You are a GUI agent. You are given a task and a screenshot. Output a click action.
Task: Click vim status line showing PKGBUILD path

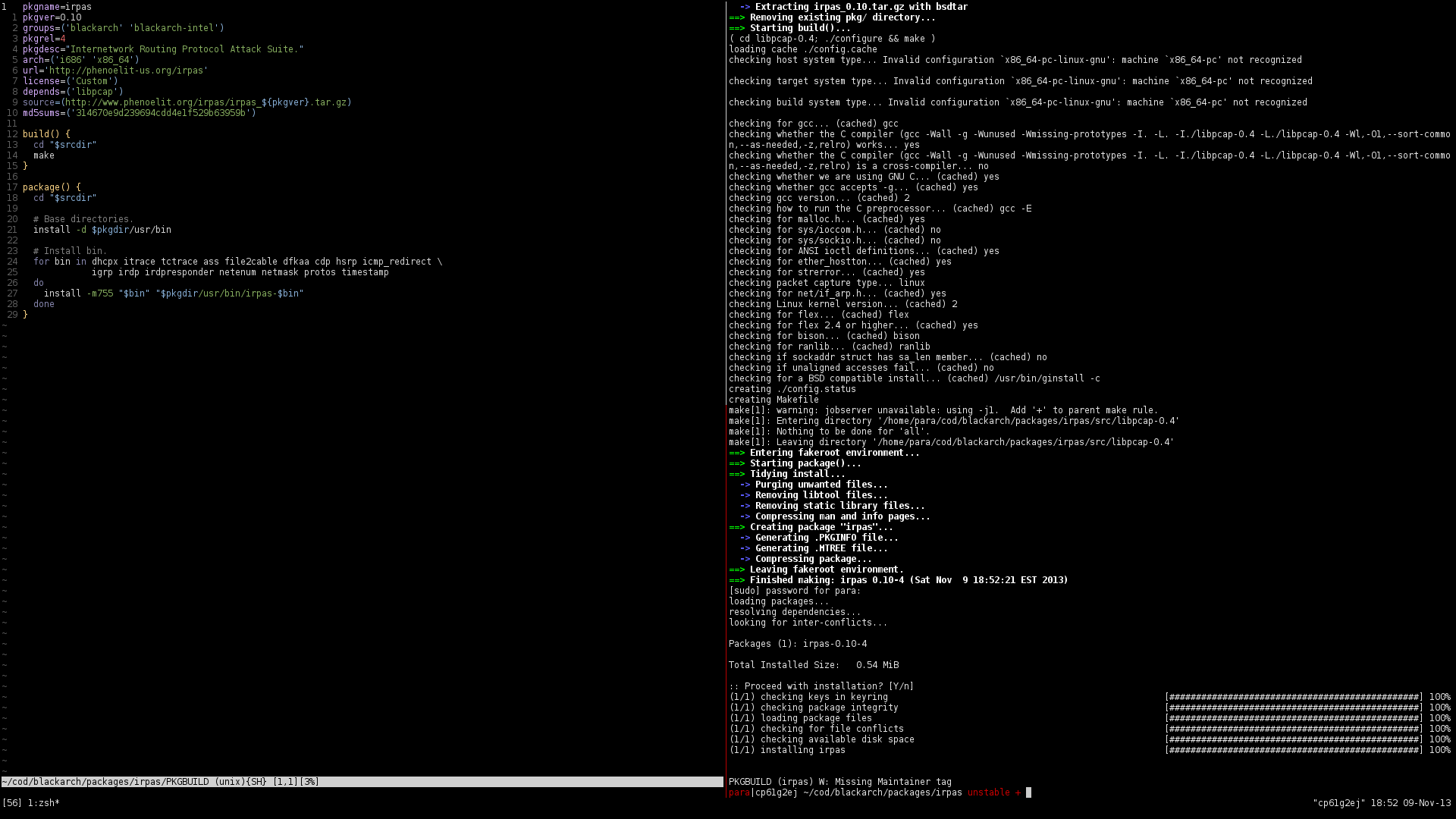[x=362, y=782]
